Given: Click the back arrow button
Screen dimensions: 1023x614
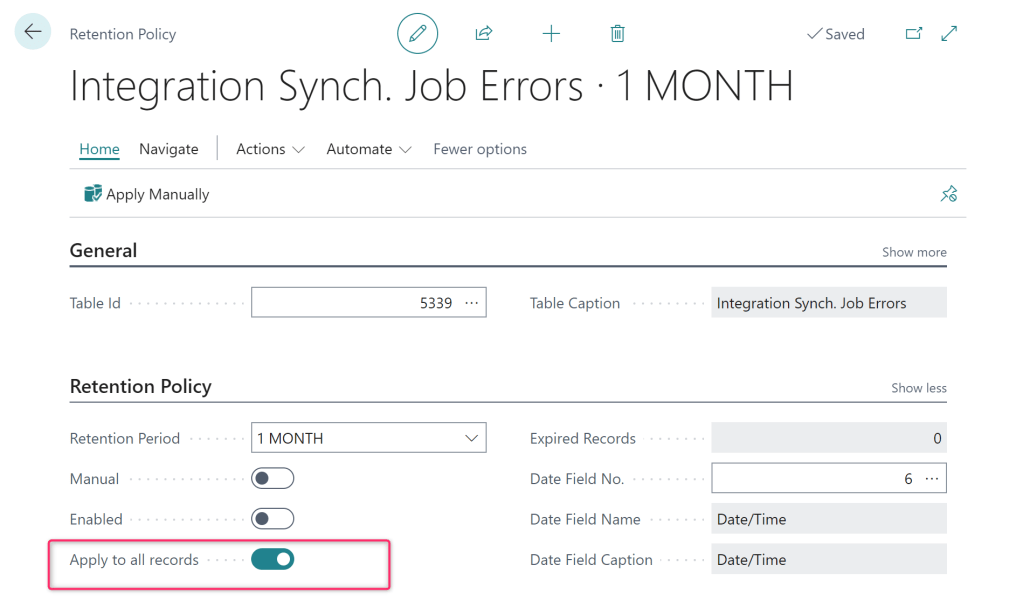Looking at the screenshot, I should pyautogui.click(x=33, y=32).
